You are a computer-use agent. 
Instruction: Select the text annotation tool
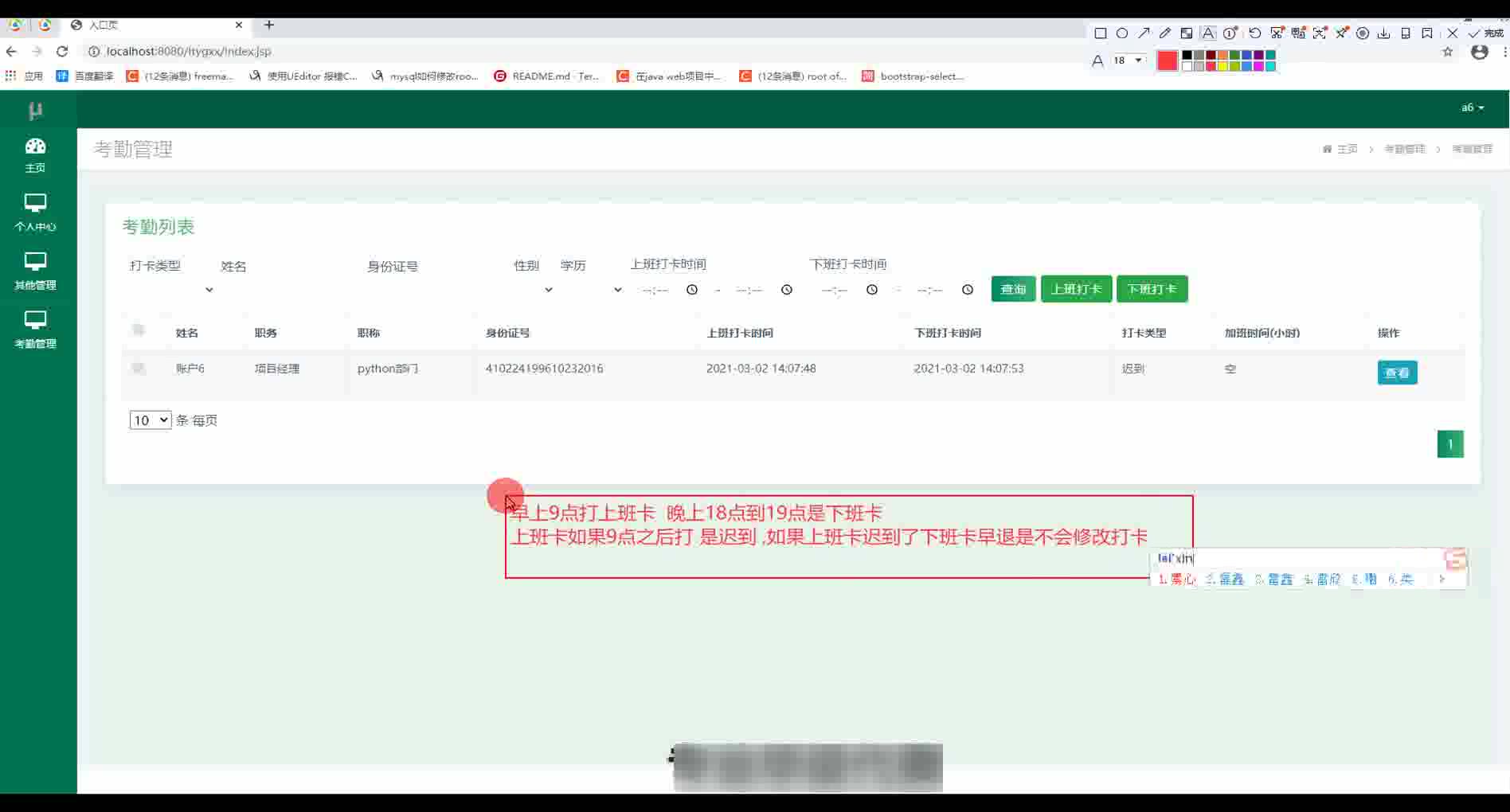[x=1208, y=33]
